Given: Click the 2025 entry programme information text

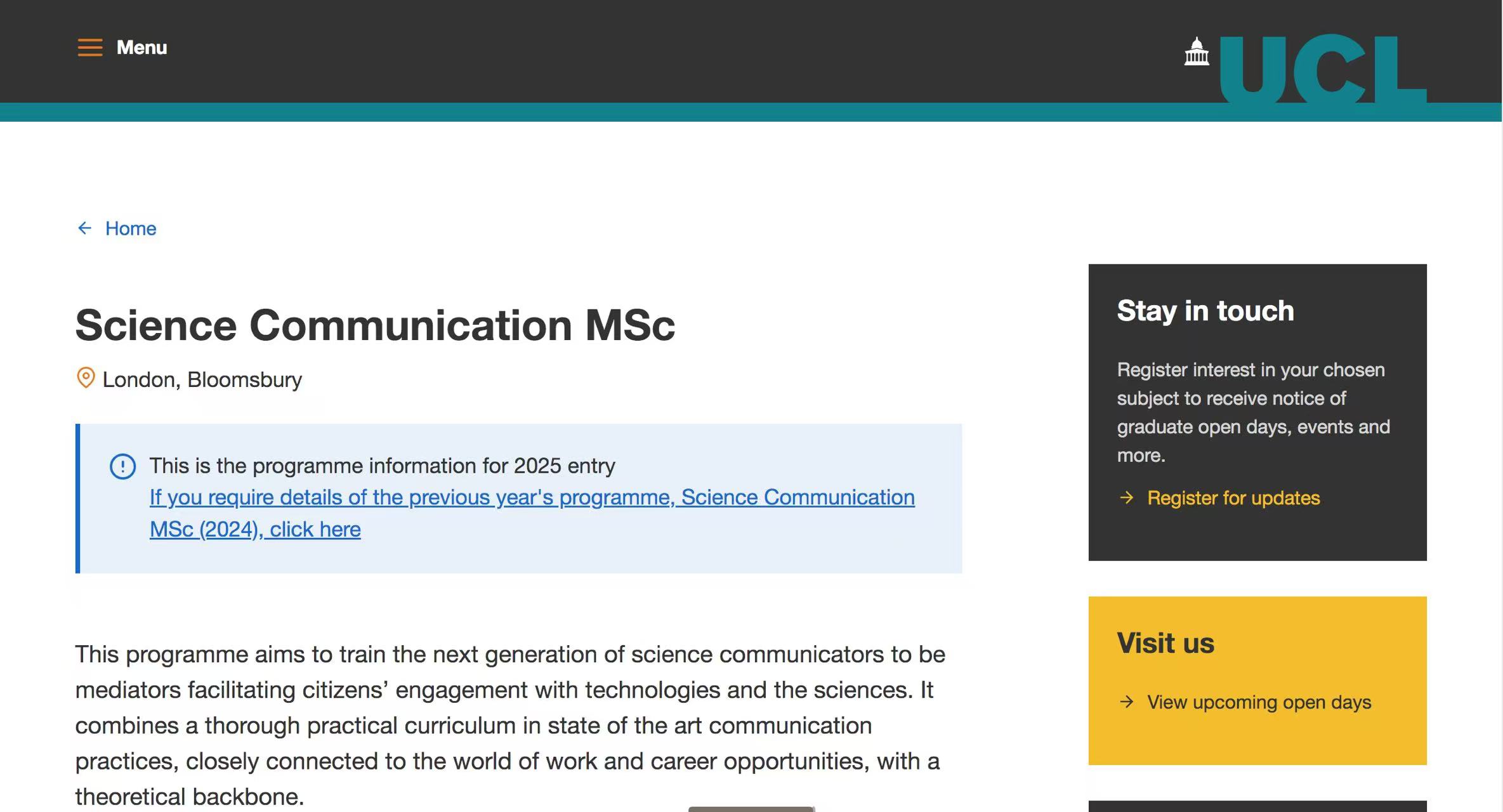Looking at the screenshot, I should pyautogui.click(x=382, y=466).
